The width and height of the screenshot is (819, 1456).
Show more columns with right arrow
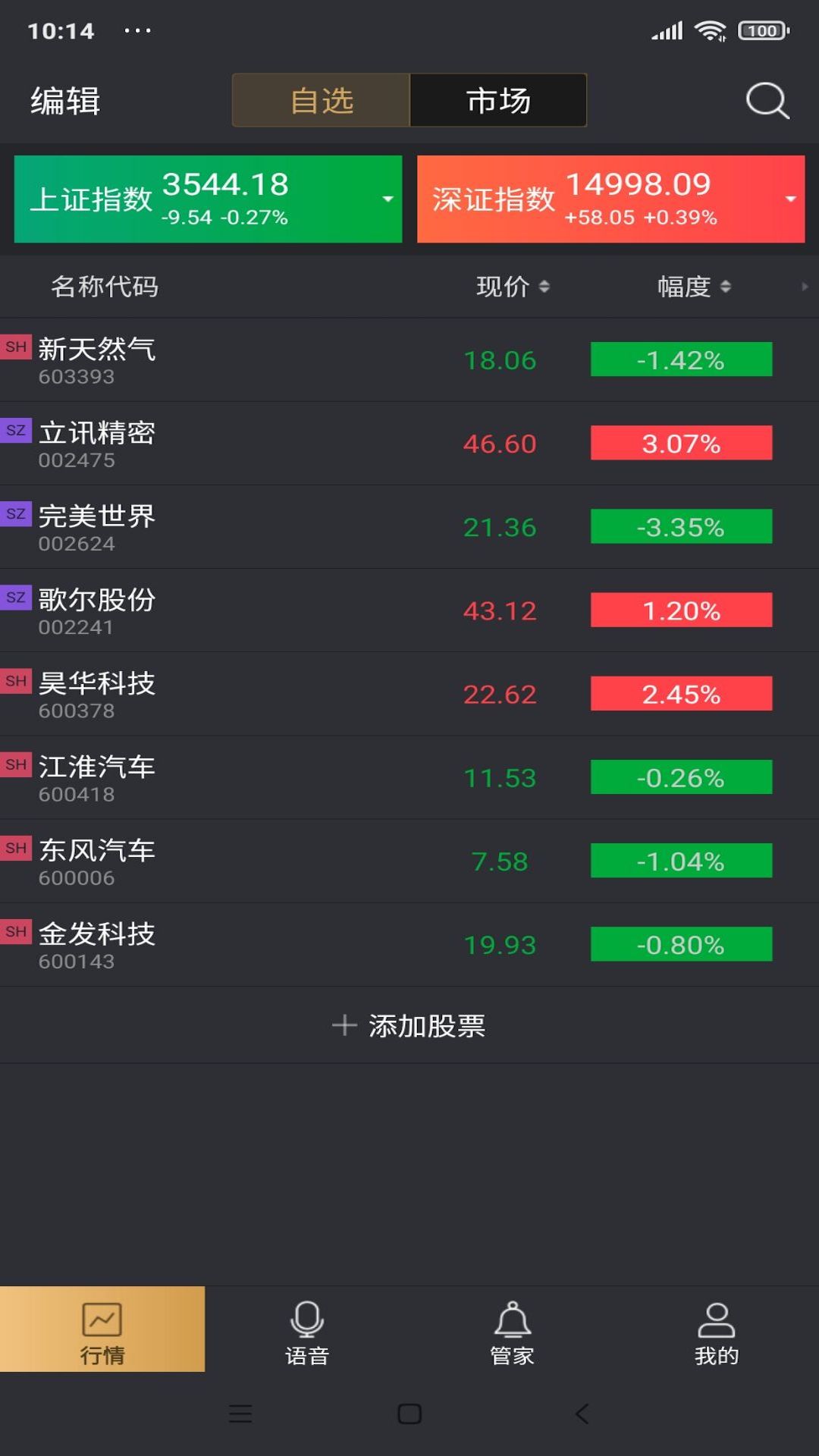[805, 287]
